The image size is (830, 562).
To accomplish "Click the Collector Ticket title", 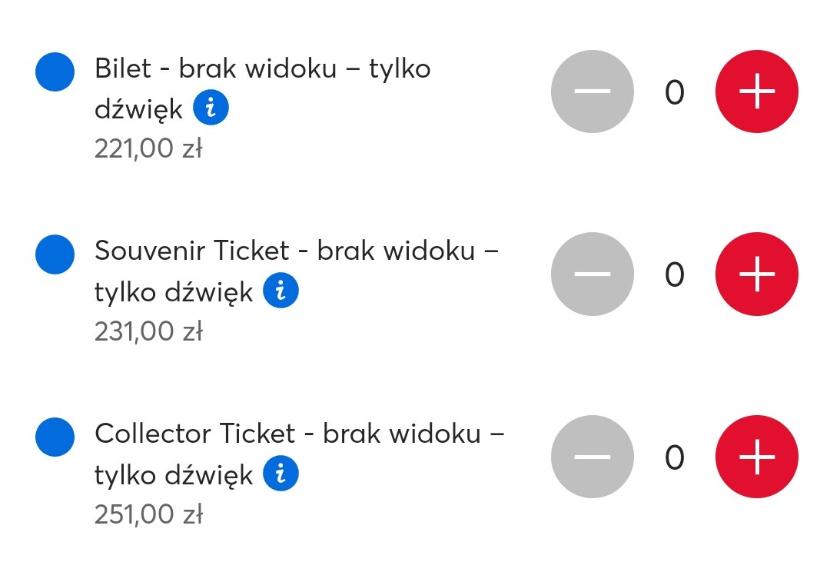I will [x=299, y=435].
